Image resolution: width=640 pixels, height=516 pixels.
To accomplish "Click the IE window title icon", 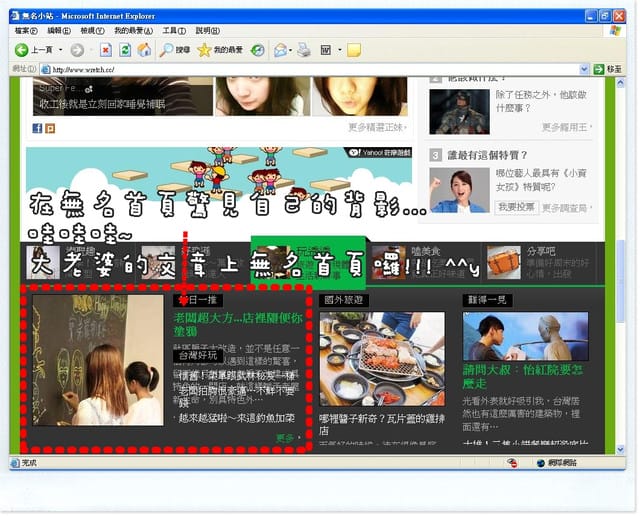I will click(16, 16).
